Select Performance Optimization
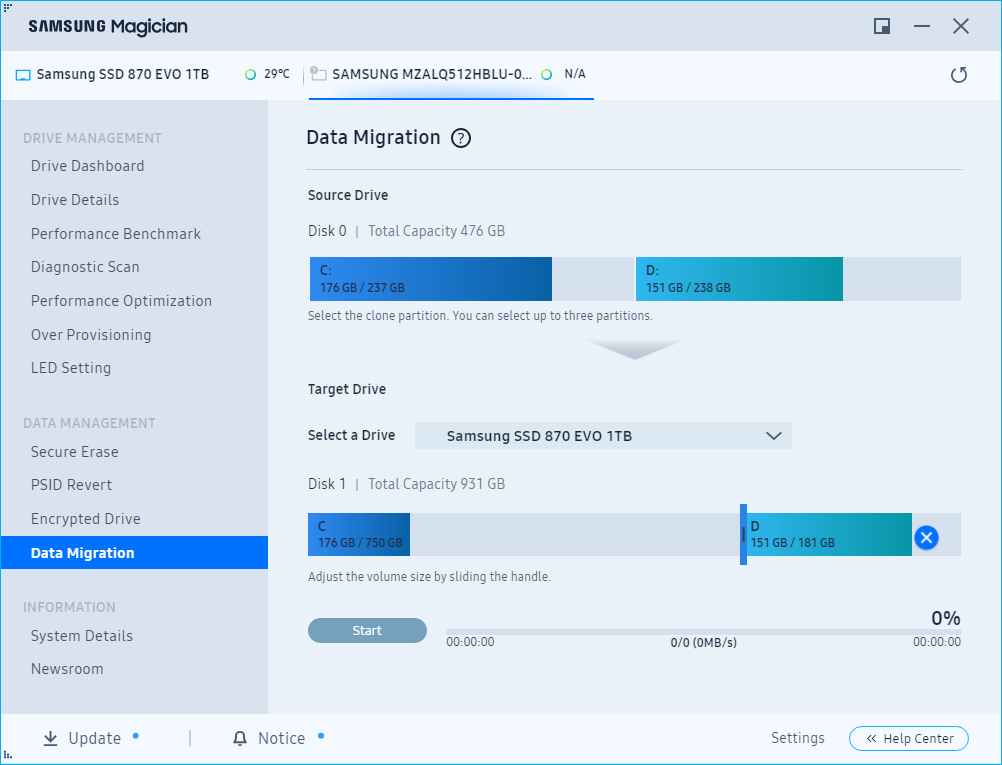The image size is (1002, 765). (x=121, y=301)
